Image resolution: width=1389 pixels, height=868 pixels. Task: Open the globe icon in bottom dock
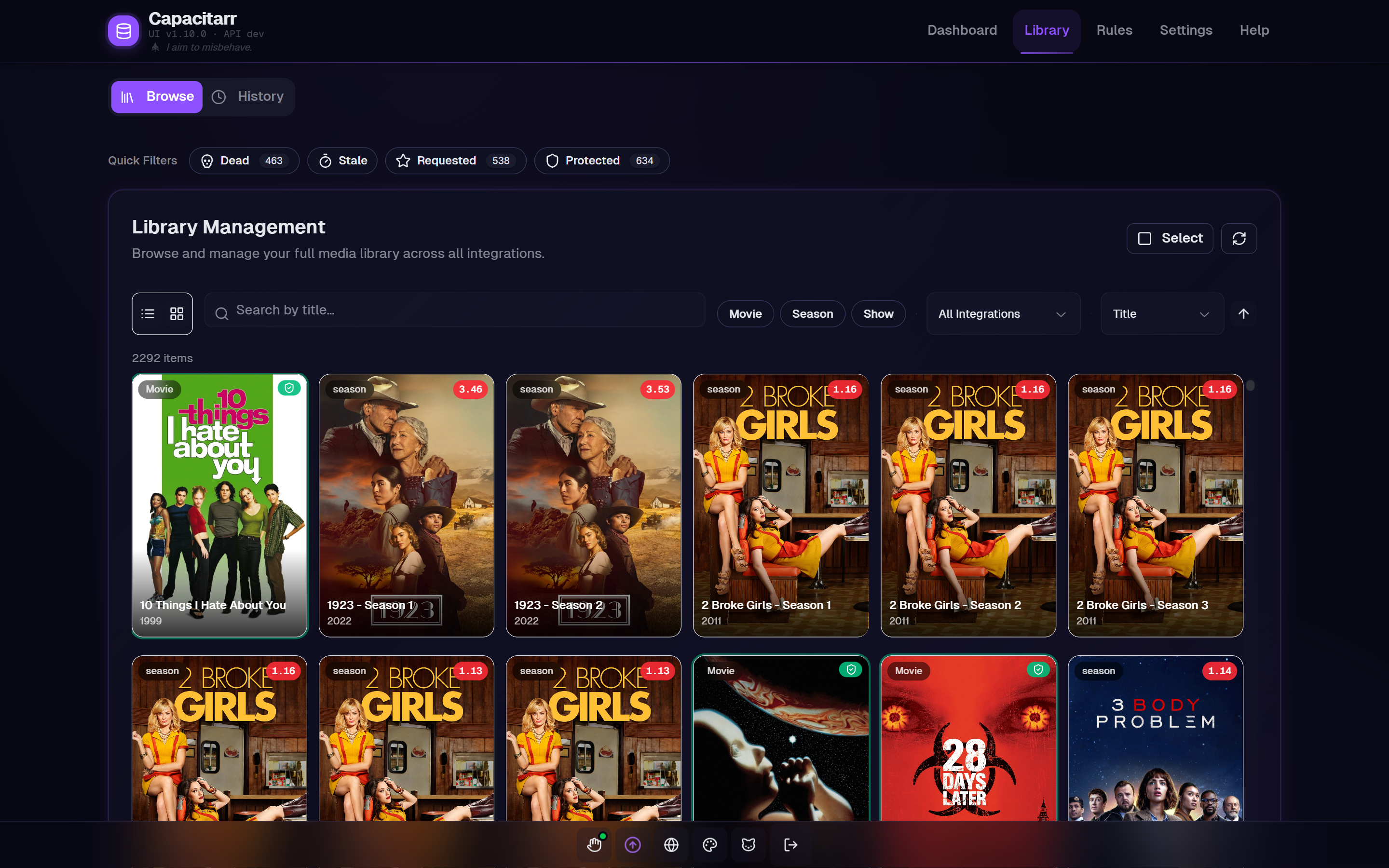(x=671, y=844)
